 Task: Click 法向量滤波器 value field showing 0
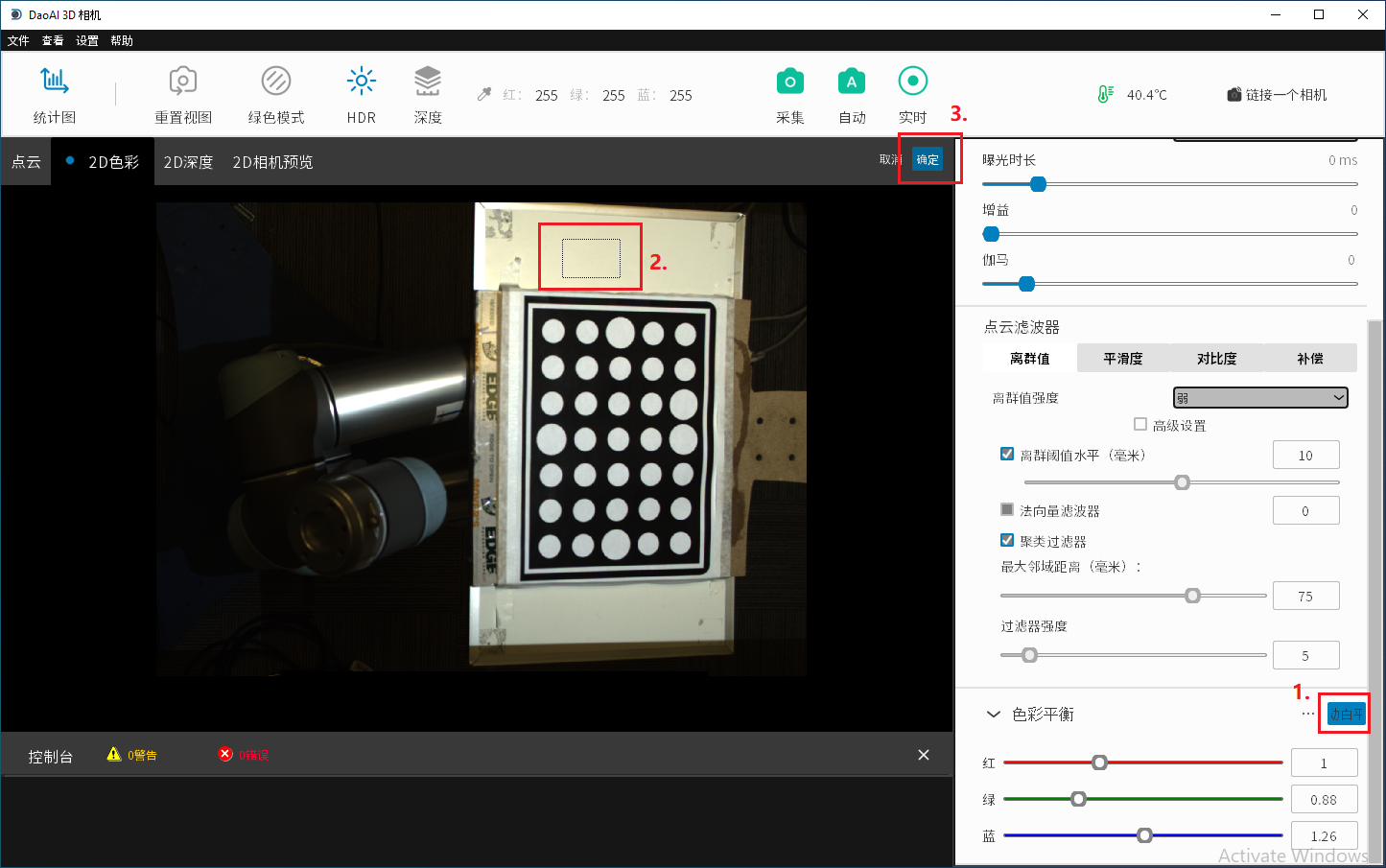(x=1305, y=511)
